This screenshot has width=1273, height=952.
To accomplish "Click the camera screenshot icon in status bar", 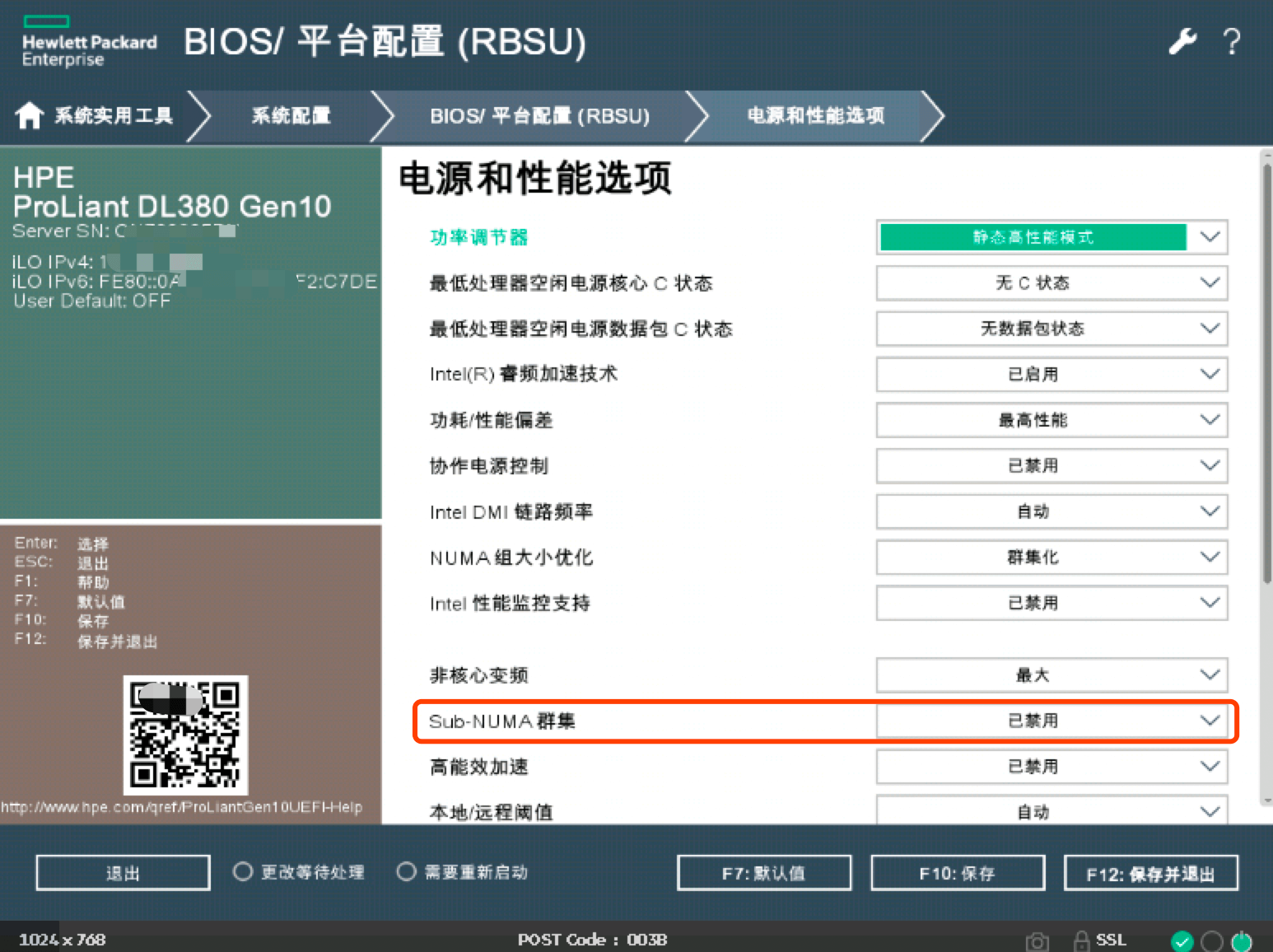I will tap(1038, 940).
